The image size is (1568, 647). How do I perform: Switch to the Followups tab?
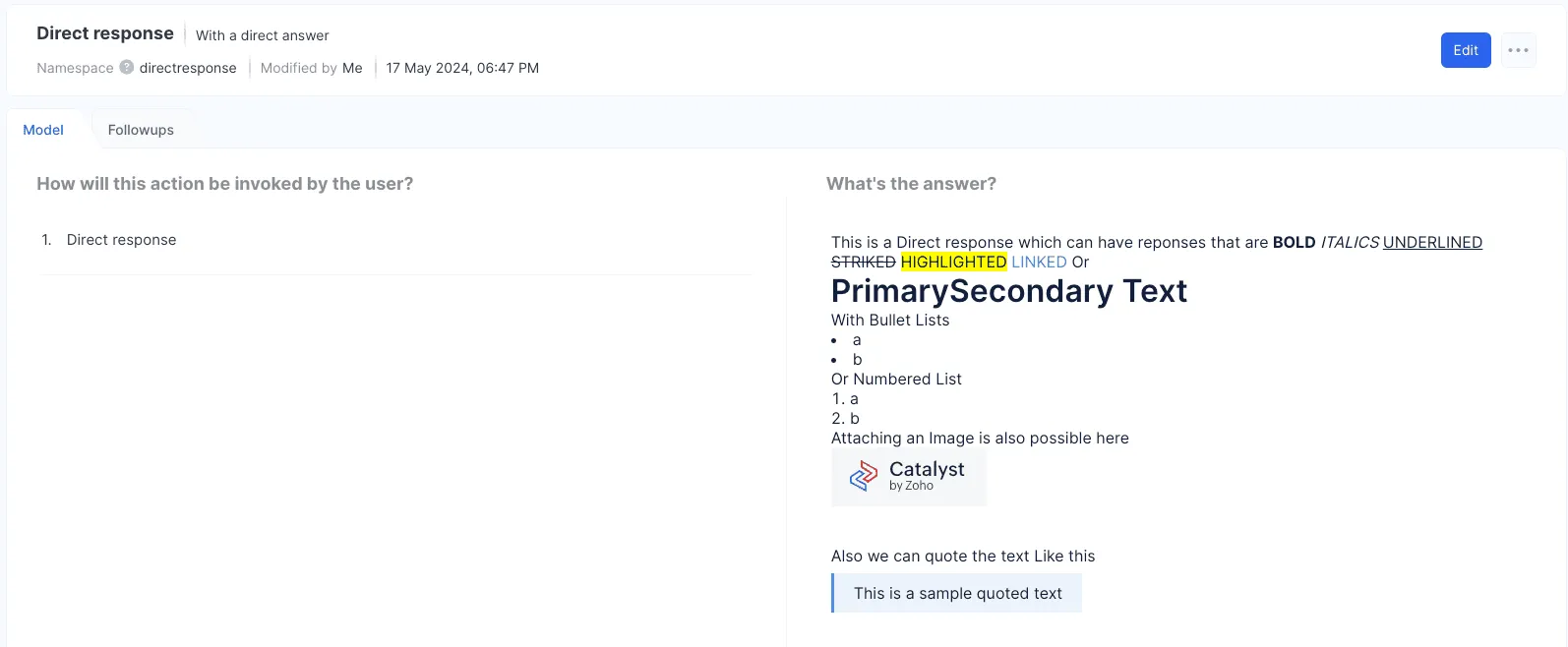141,130
